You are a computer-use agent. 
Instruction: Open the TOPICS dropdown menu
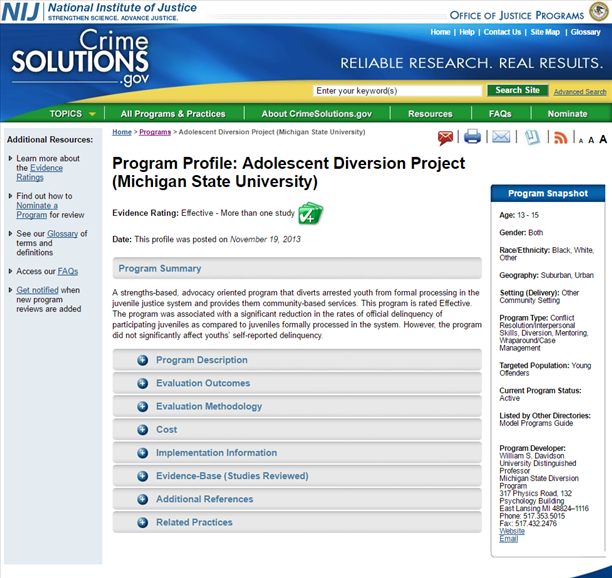pos(72,114)
